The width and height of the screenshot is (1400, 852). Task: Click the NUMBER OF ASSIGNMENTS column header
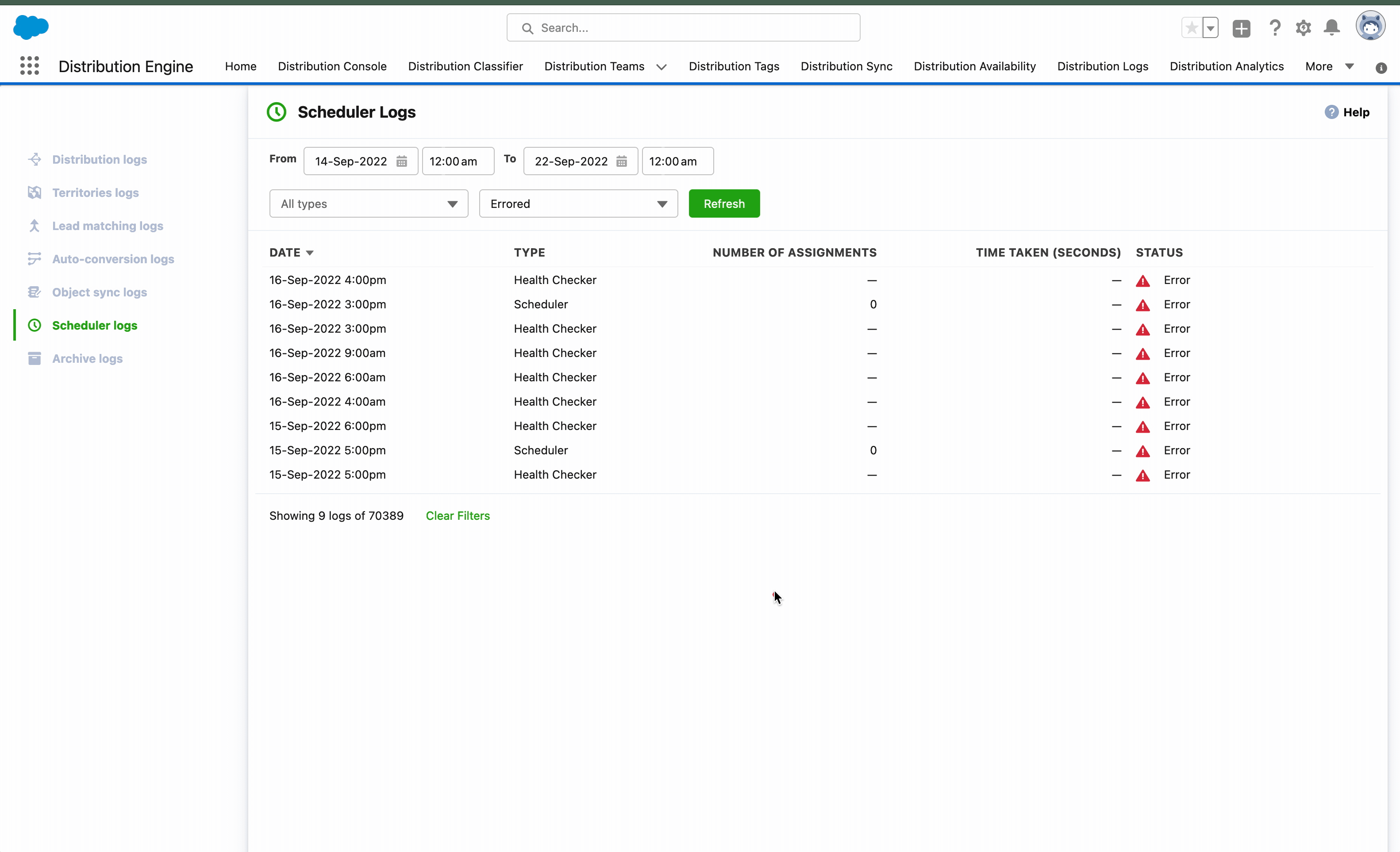[794, 253]
